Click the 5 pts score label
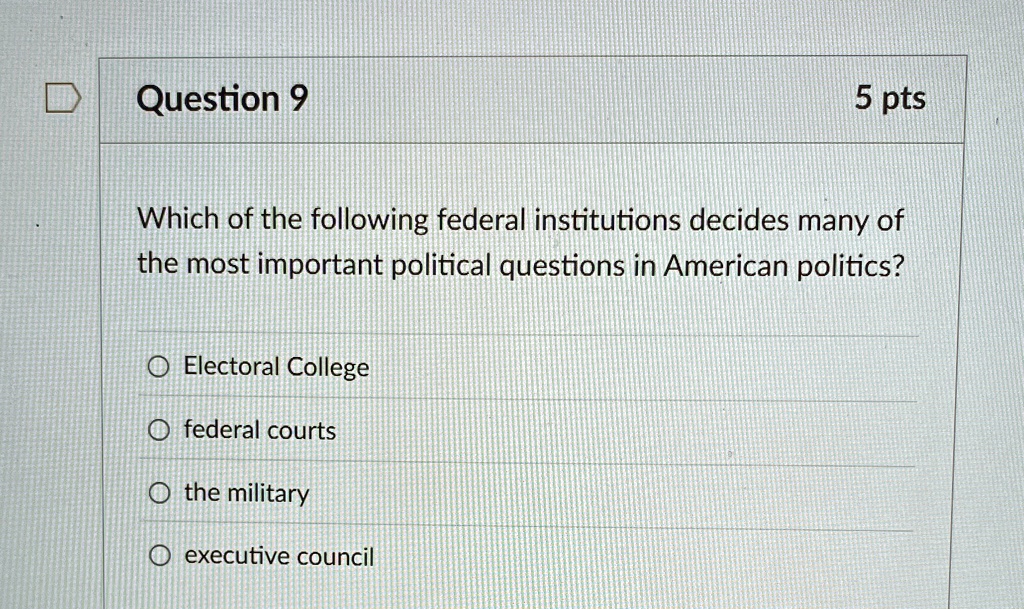Viewport: 1024px width, 609px height. [890, 99]
